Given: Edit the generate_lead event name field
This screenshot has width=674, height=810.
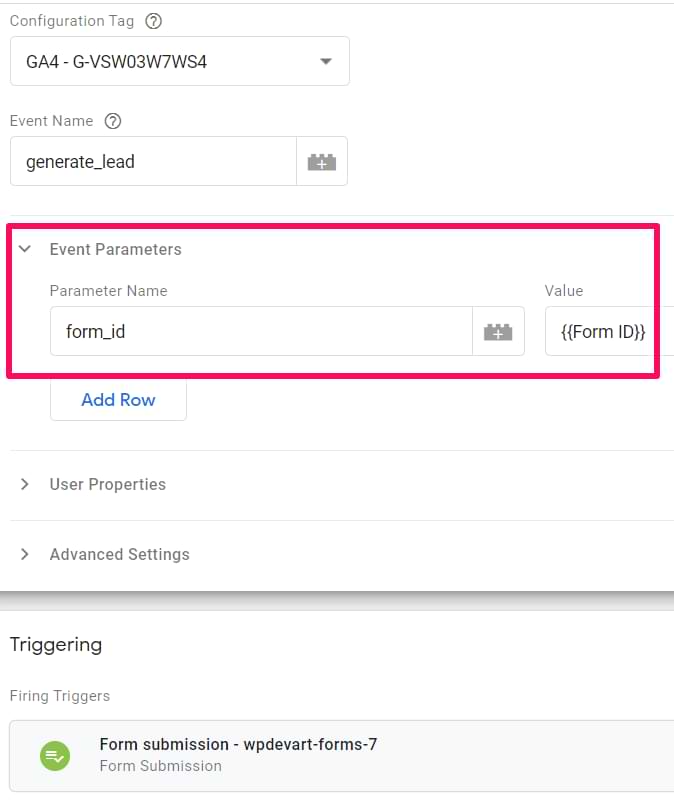Looking at the screenshot, I should [153, 161].
